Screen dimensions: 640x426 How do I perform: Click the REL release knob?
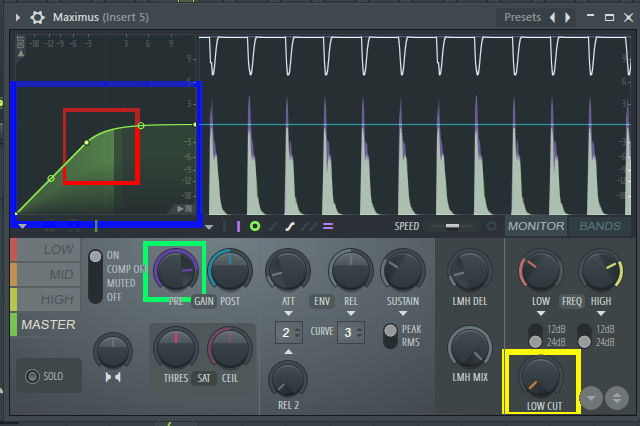tap(351, 270)
